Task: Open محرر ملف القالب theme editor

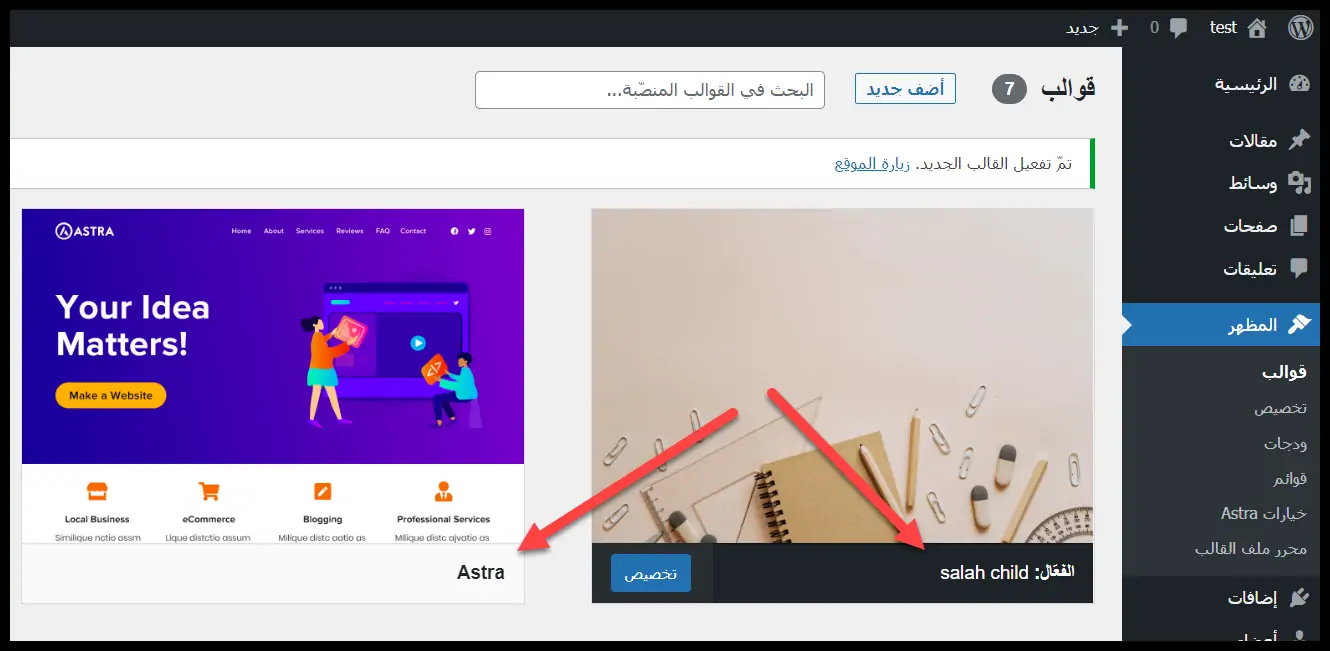Action: pos(1251,548)
